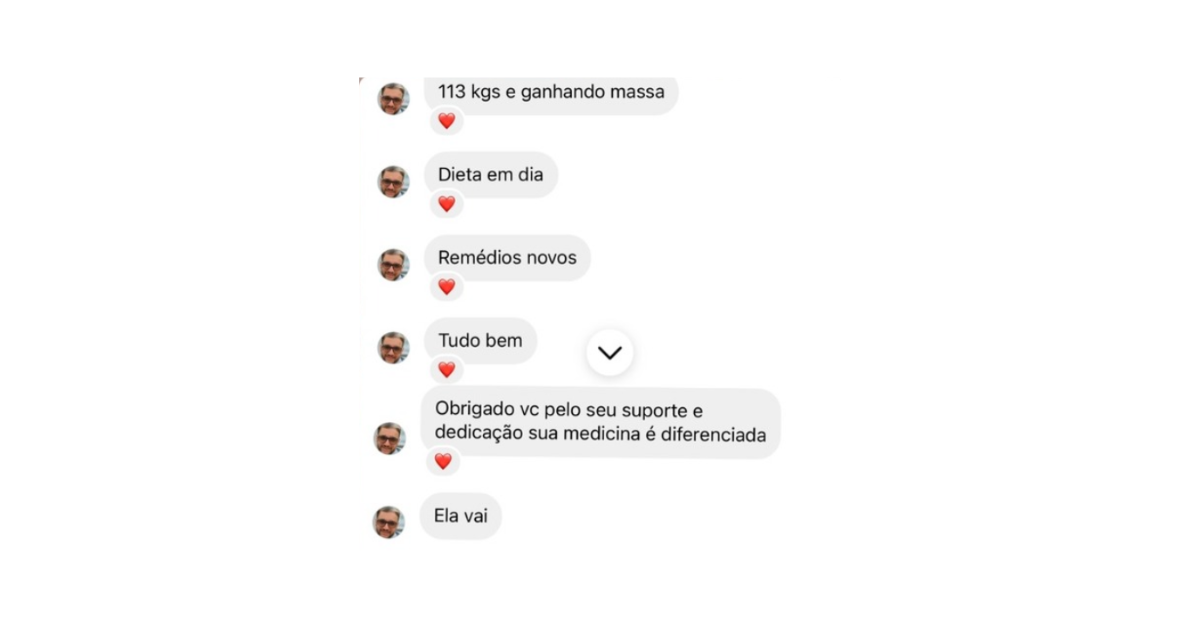Open sender avatar beside 'Dieta em dia'
Screen dimensions: 1200x628
tap(393, 181)
